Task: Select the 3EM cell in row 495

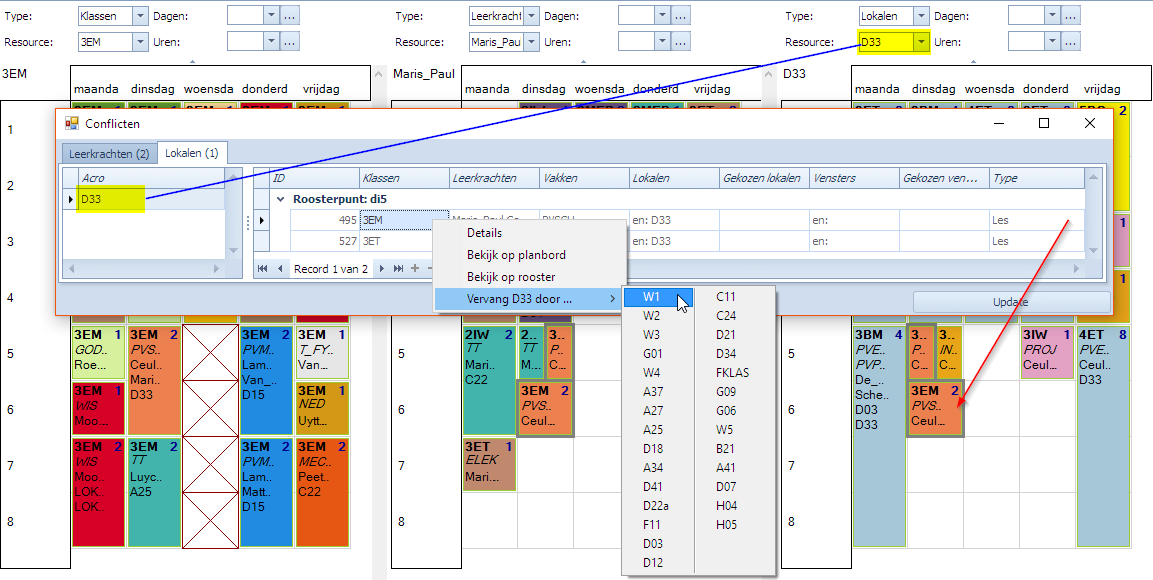Action: tap(404, 220)
